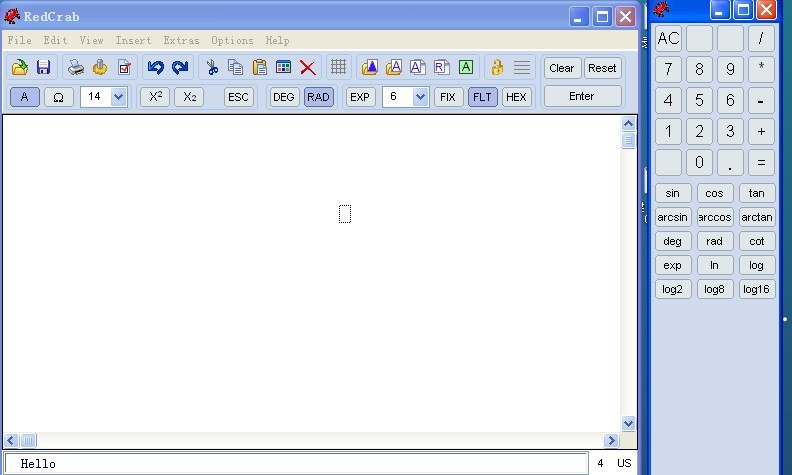Image resolution: width=792 pixels, height=475 pixels.
Task: Click the red X delete icon
Action: click(x=308, y=68)
